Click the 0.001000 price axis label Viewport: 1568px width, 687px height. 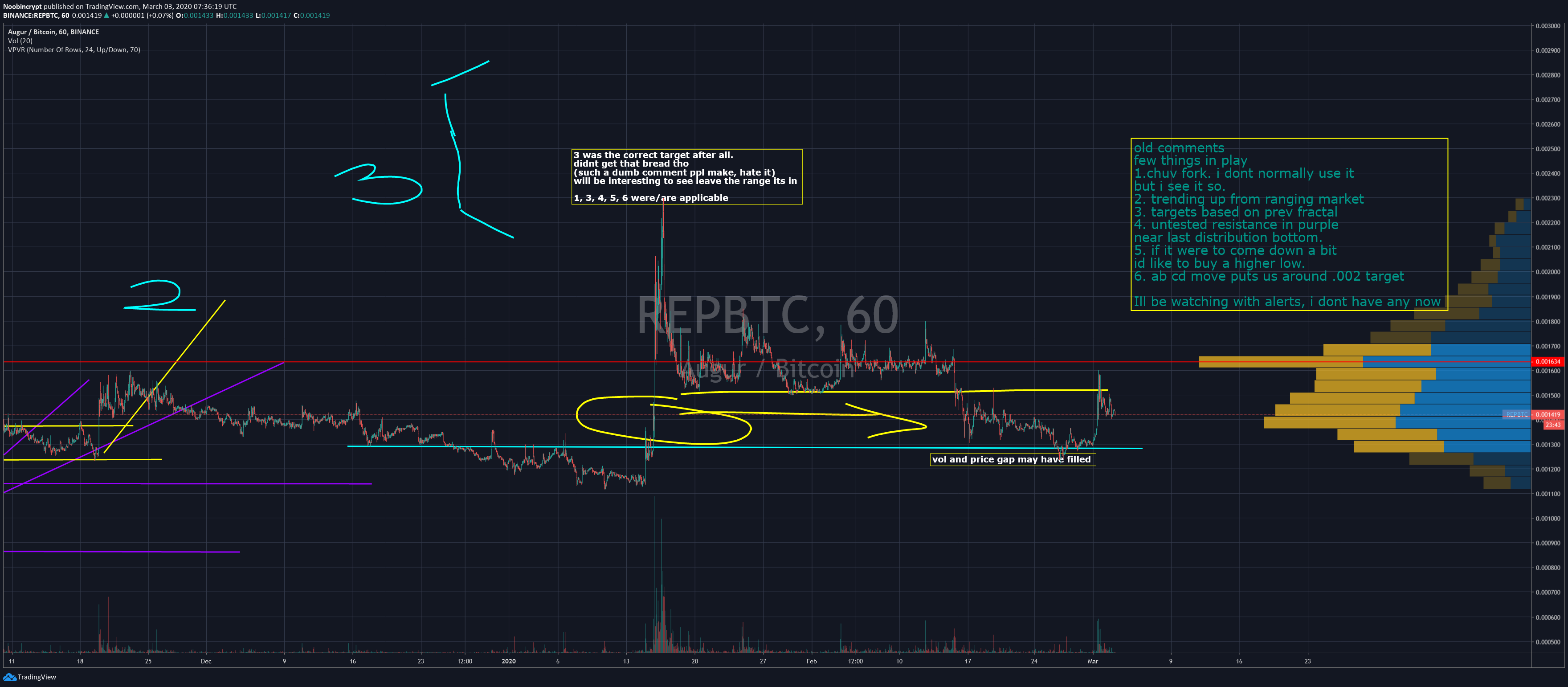pos(1548,518)
